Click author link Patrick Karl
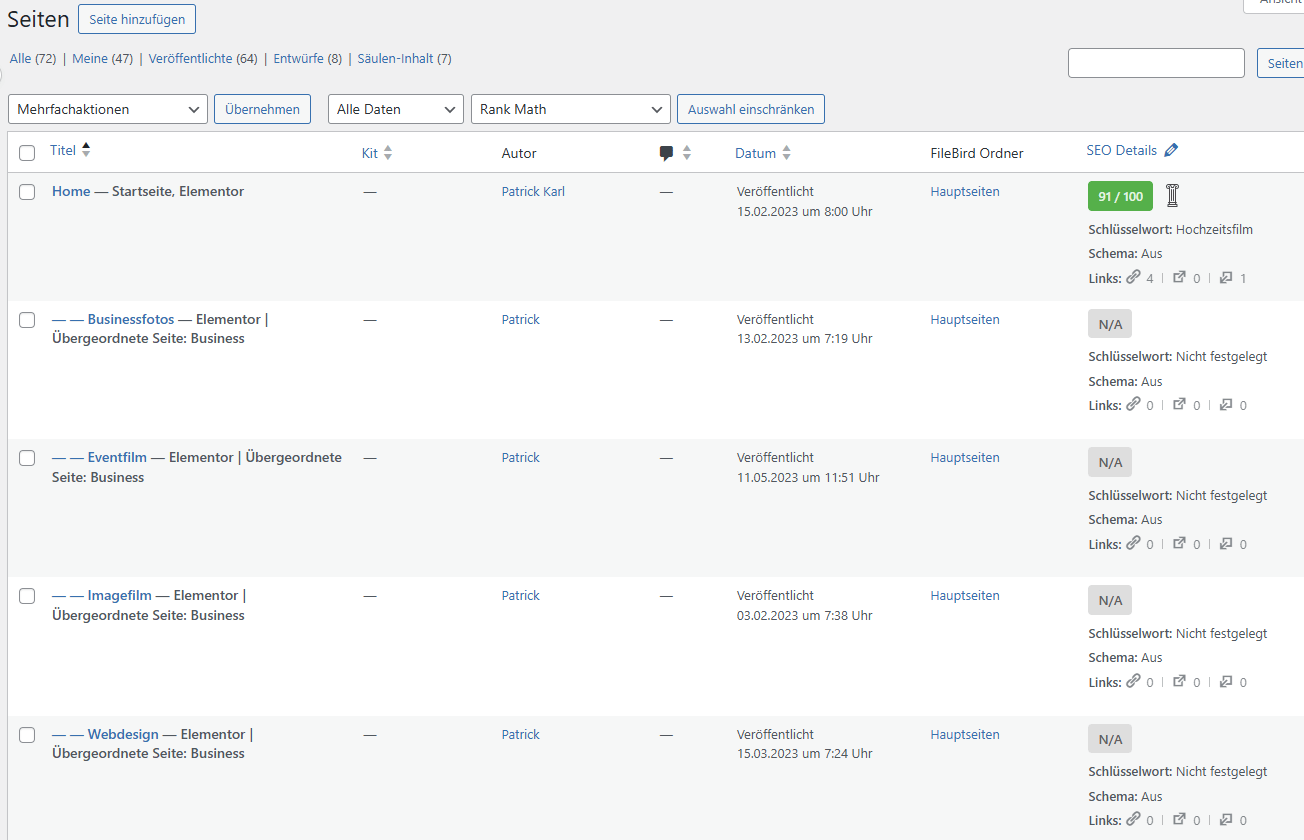The height and width of the screenshot is (840, 1304). point(533,191)
